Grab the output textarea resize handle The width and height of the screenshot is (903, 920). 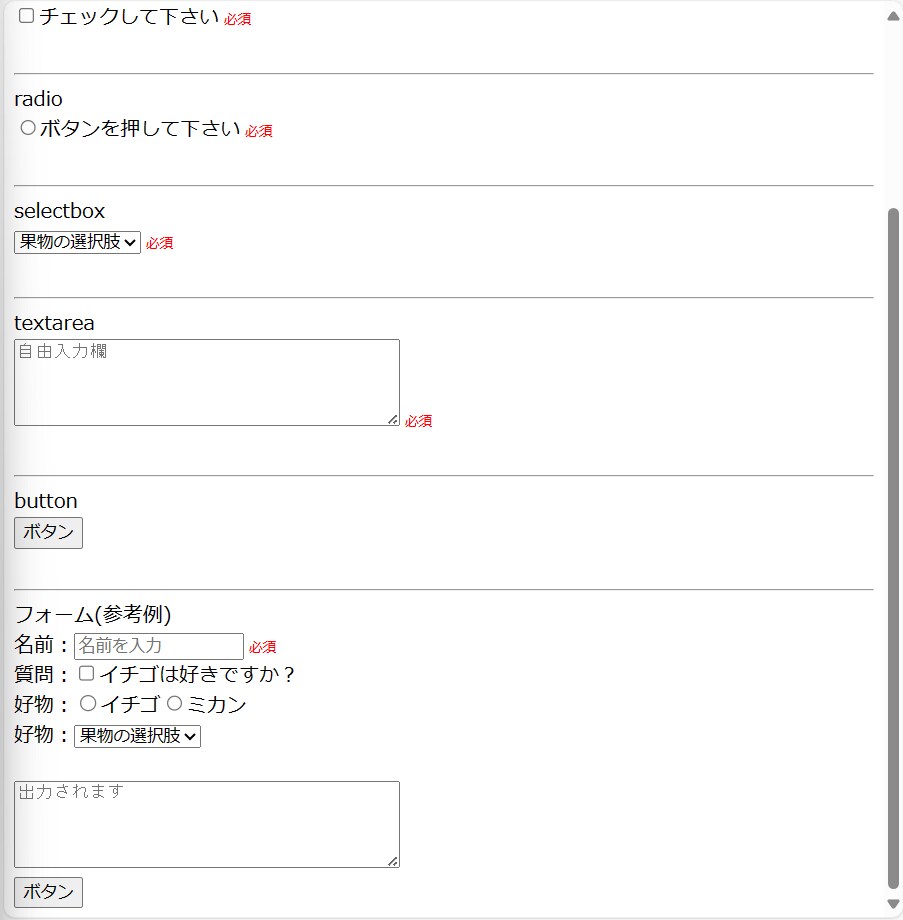[x=393, y=861]
